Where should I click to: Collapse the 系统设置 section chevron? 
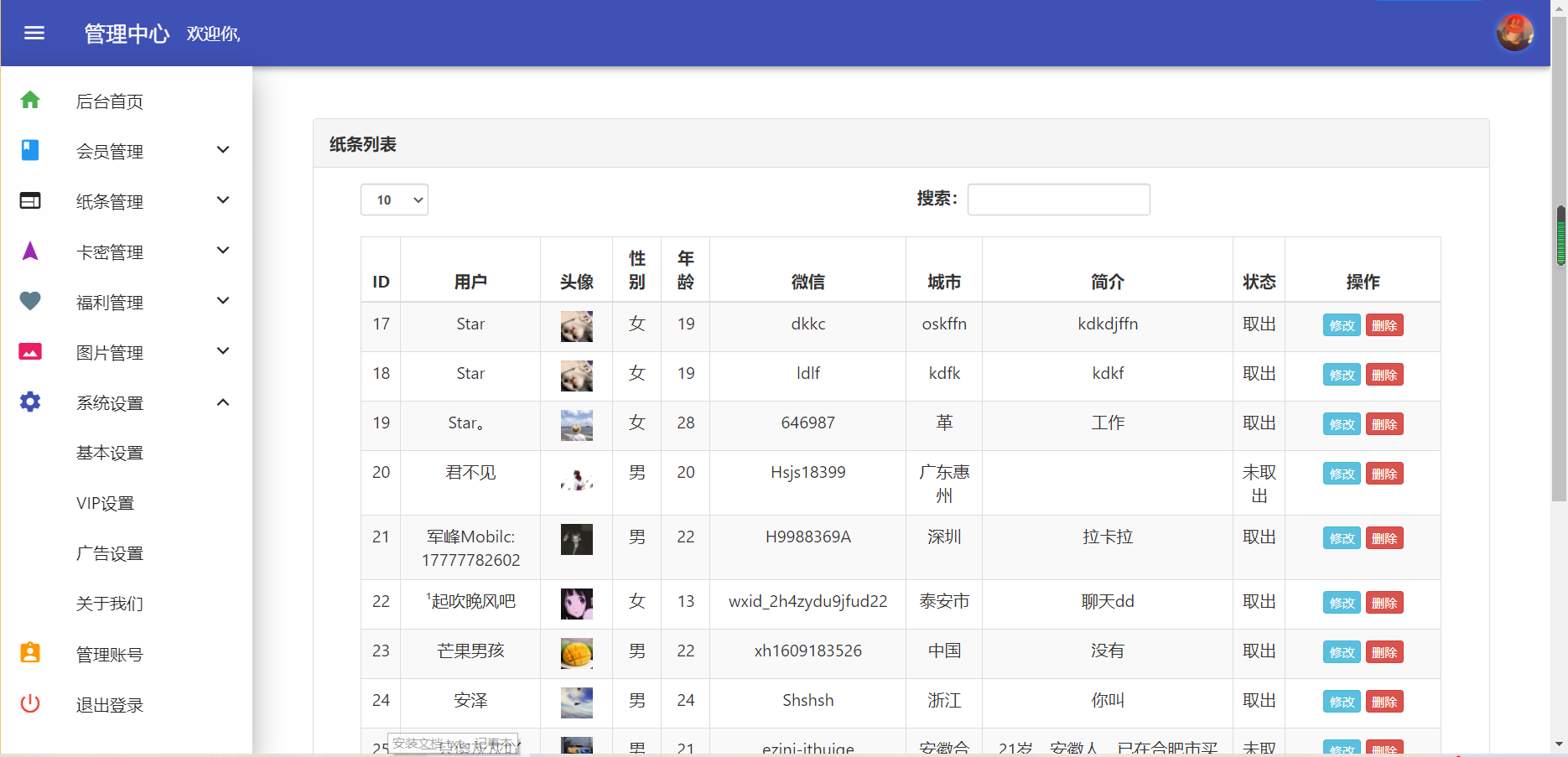223,402
